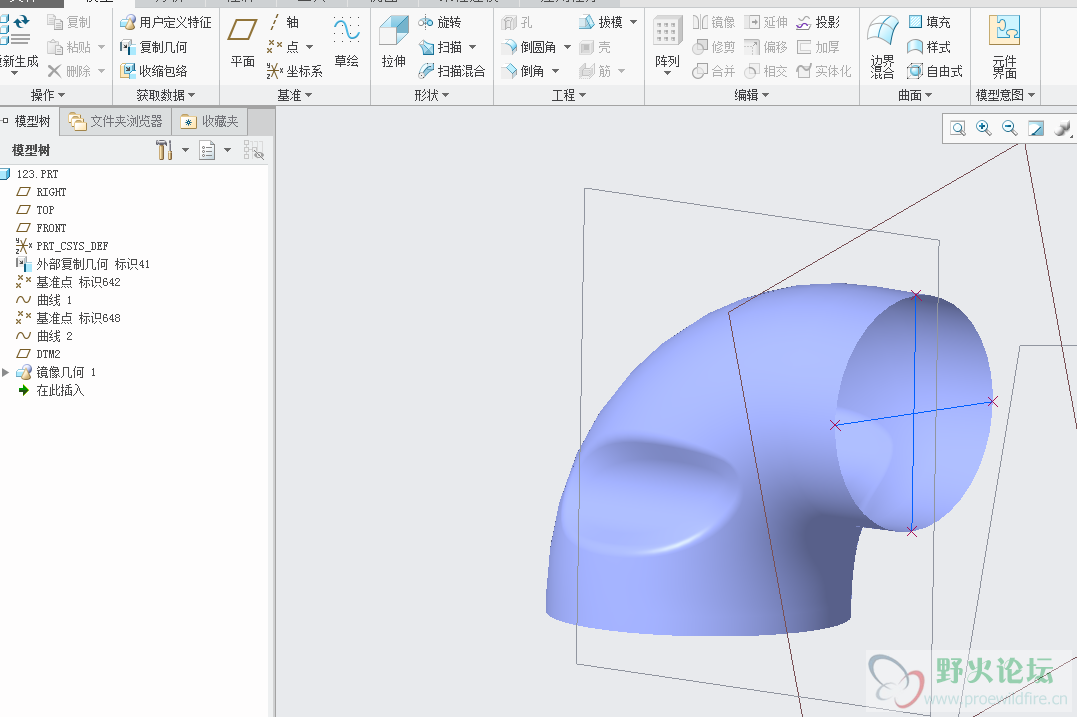
Task: Select the FRONT datum plane
Action: (x=51, y=228)
